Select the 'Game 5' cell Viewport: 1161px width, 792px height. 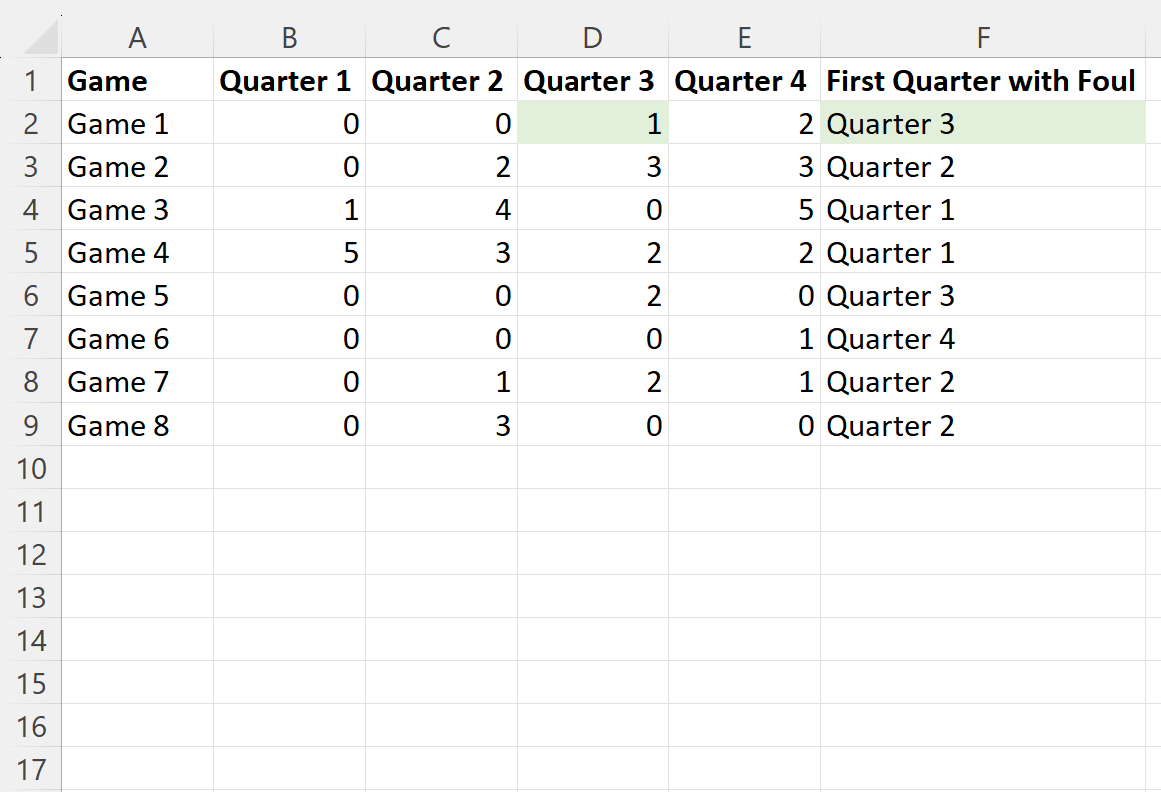[x=137, y=296]
